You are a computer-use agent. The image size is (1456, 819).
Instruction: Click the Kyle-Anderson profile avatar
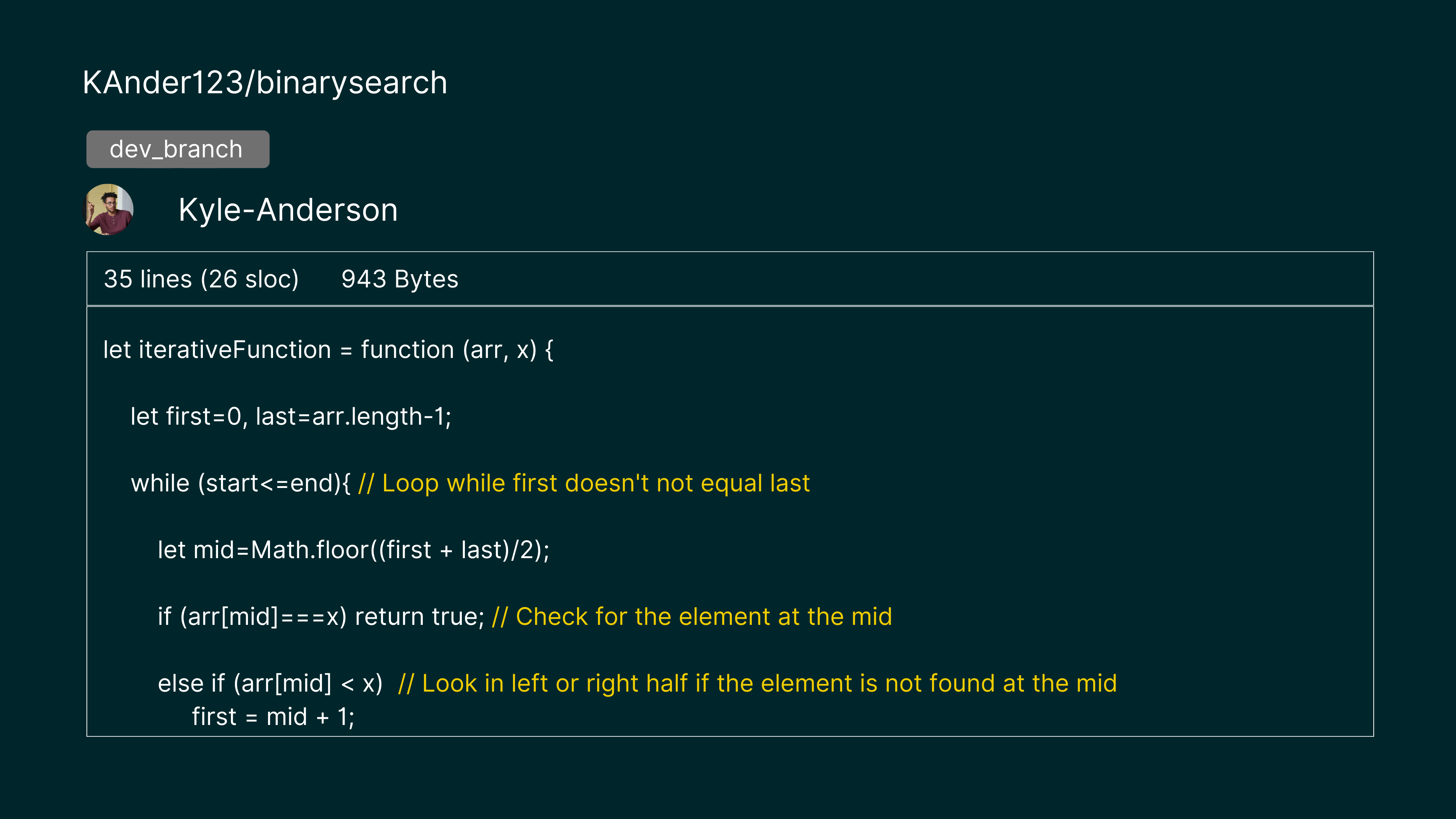[108, 209]
